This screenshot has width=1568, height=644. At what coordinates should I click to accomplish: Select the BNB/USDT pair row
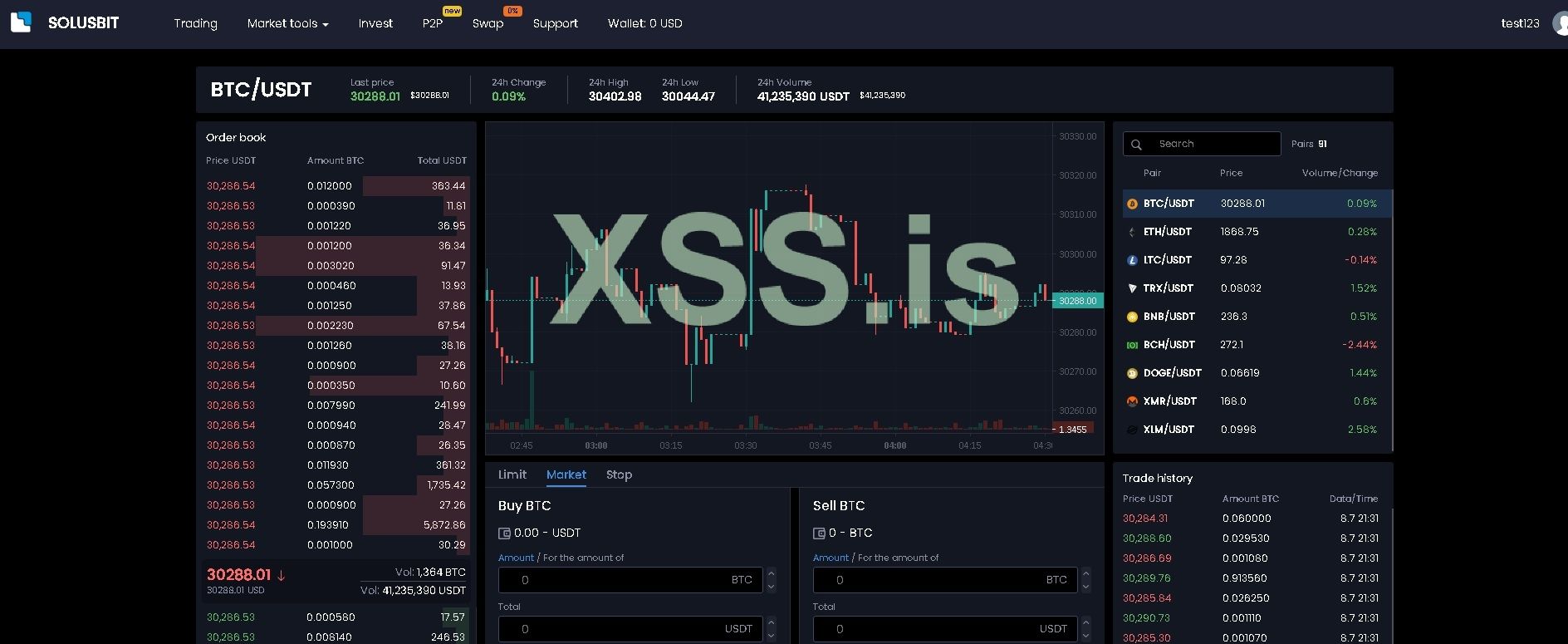click(x=1257, y=317)
